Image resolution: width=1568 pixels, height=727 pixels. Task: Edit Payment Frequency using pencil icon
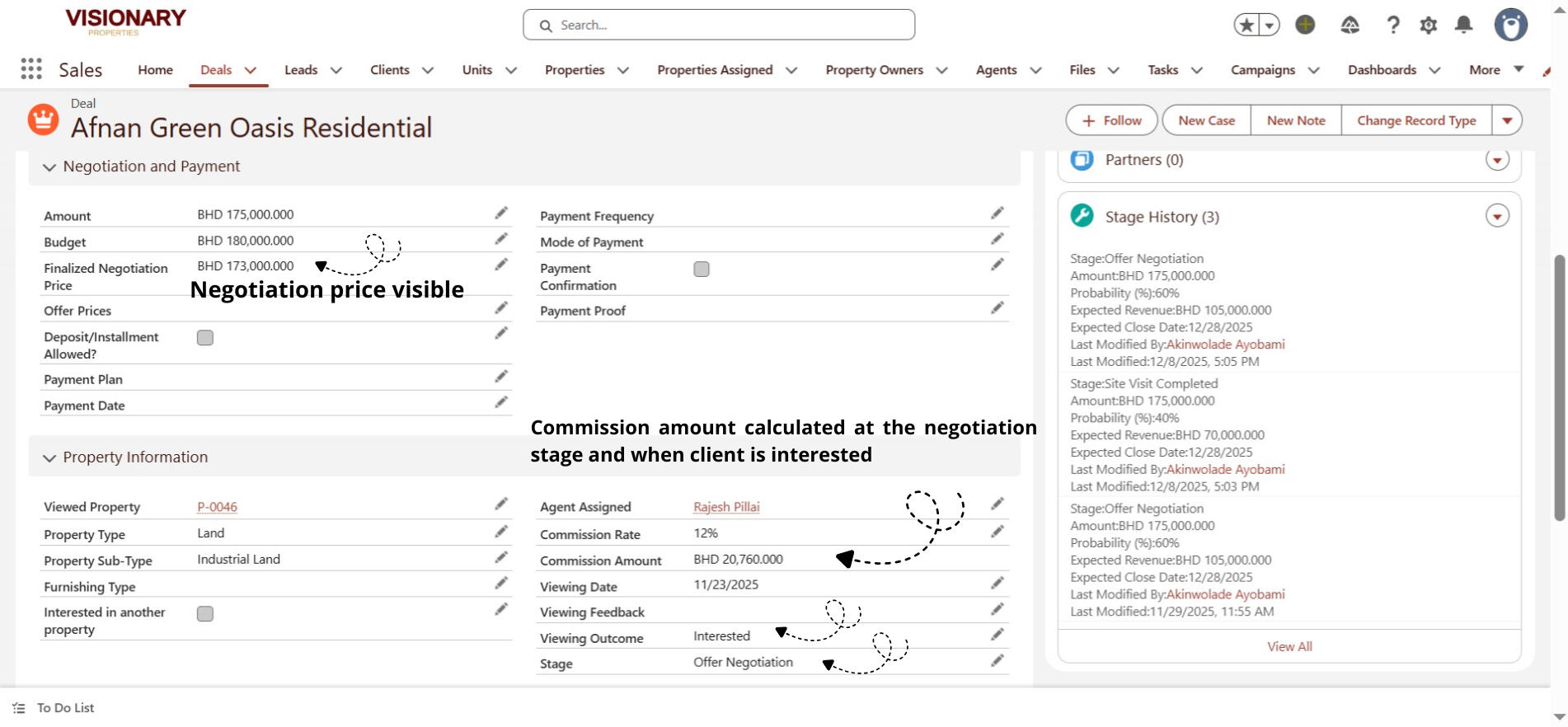(997, 213)
